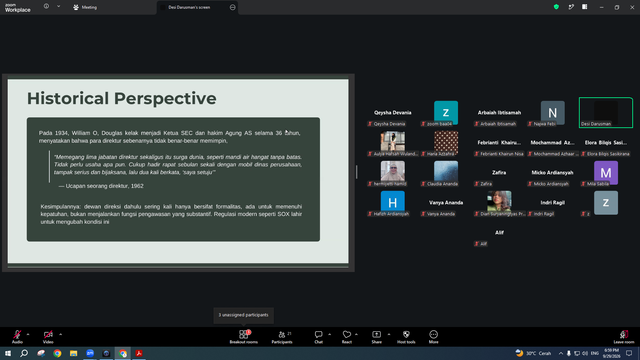The height and width of the screenshot is (360, 640).
Task: Click the ENG language indicator
Action: coord(595,353)
